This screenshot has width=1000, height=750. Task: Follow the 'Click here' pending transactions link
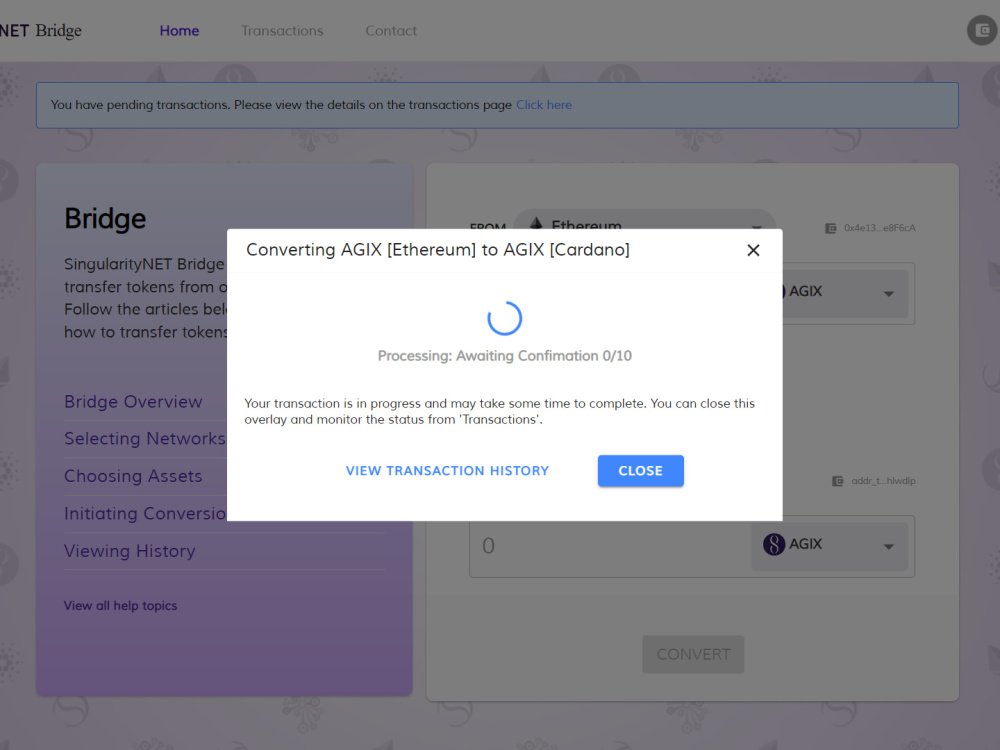click(544, 105)
